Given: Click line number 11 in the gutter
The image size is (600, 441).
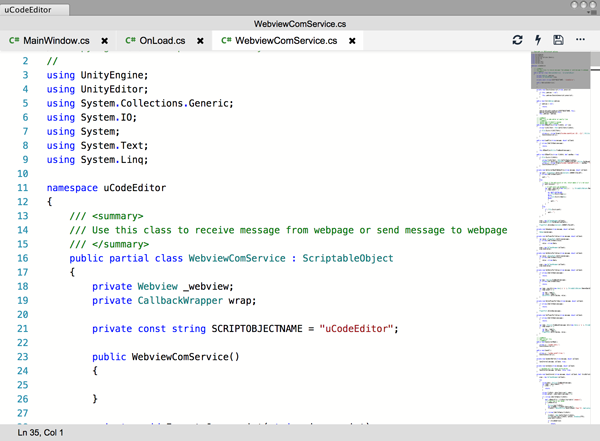Looking at the screenshot, I should tap(23, 188).
